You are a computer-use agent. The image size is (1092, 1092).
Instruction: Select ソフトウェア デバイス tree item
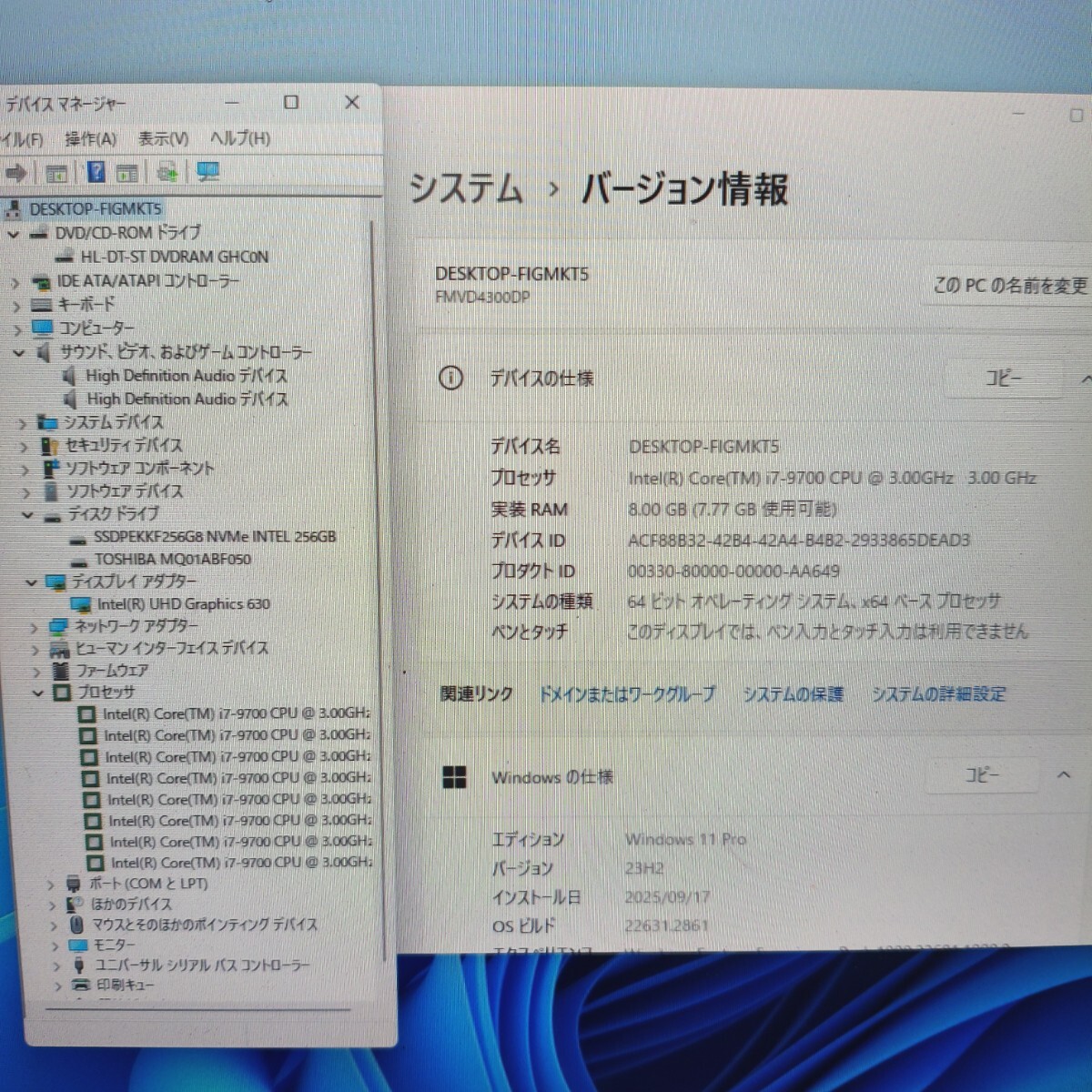coord(125,491)
